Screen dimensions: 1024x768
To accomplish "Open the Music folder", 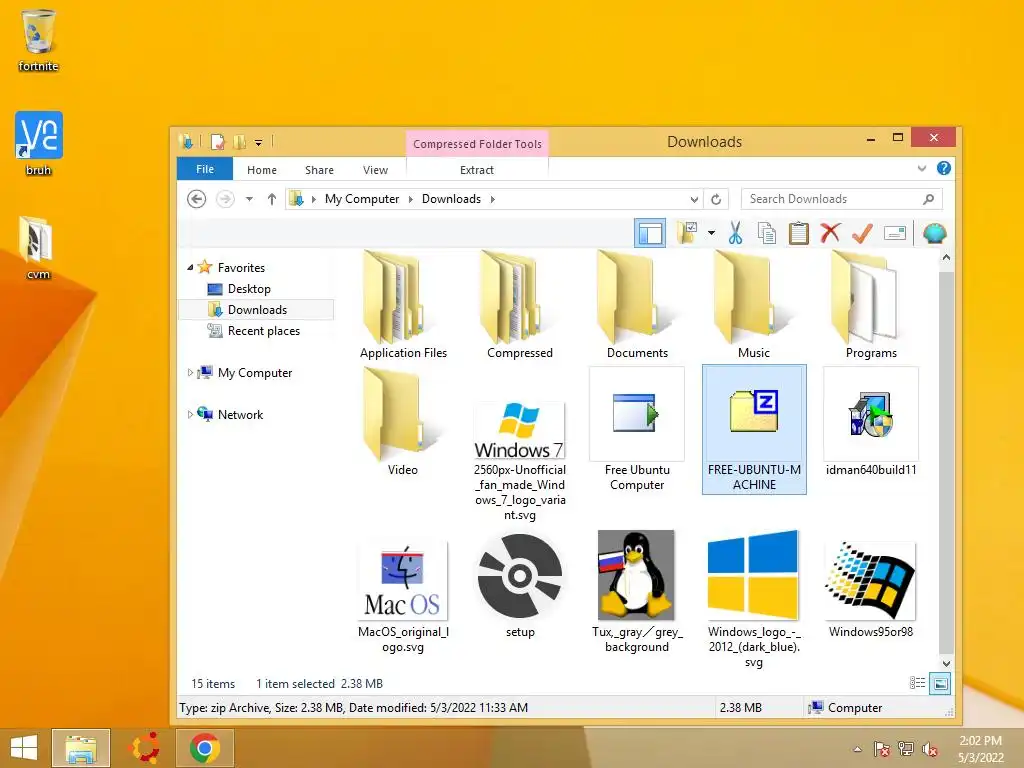I will [754, 304].
